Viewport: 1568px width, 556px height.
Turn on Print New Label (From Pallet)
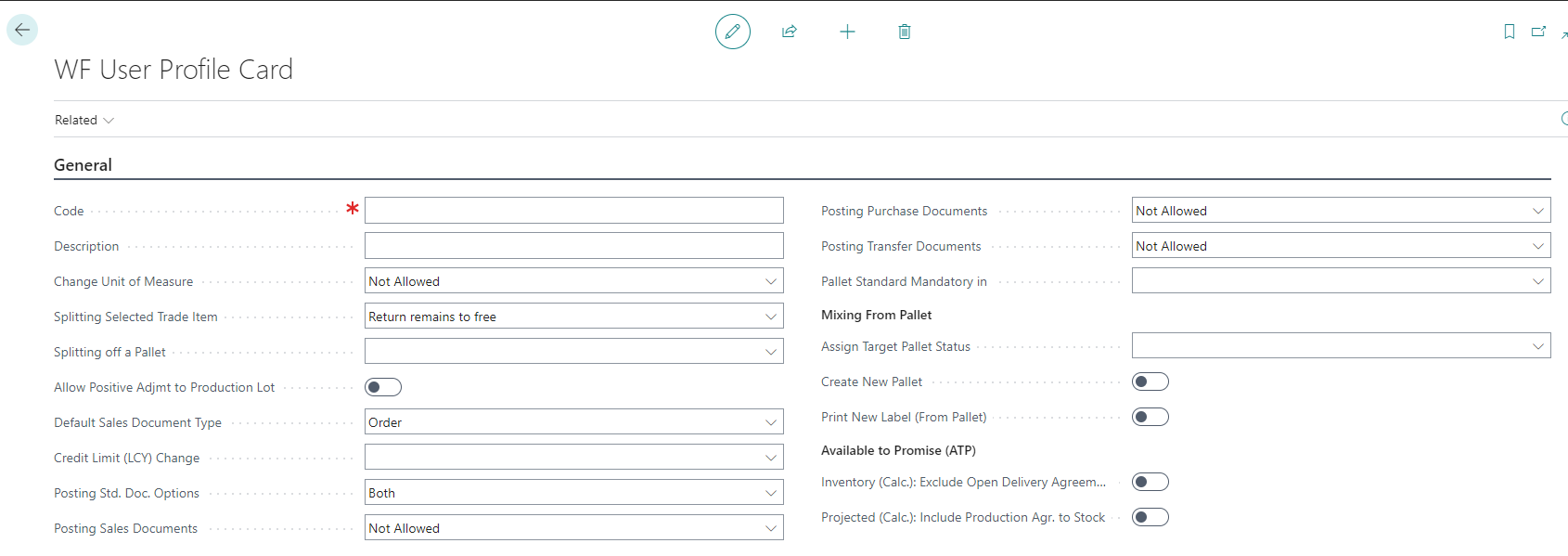click(1150, 417)
